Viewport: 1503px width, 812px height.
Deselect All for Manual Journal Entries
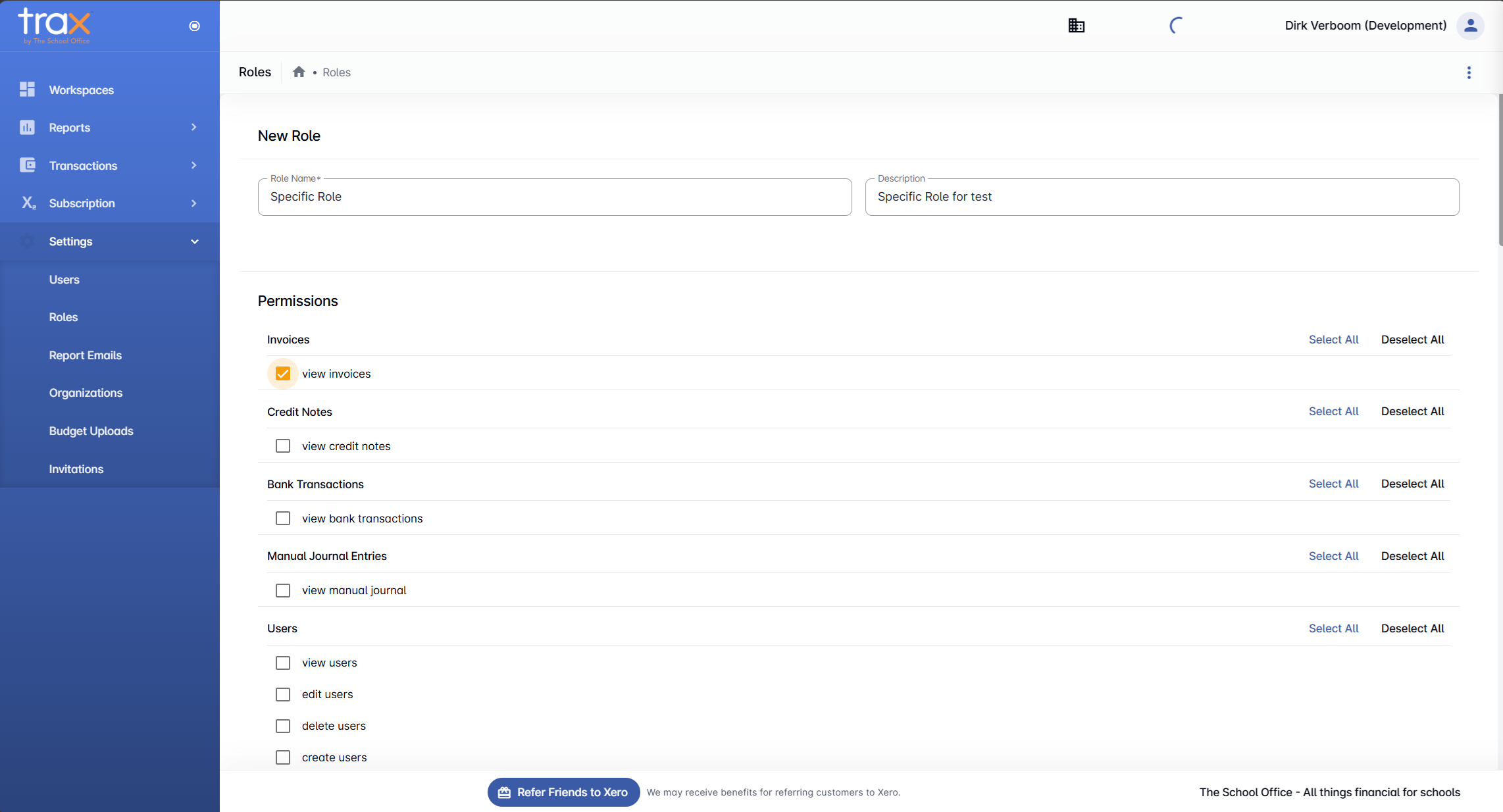(1412, 556)
